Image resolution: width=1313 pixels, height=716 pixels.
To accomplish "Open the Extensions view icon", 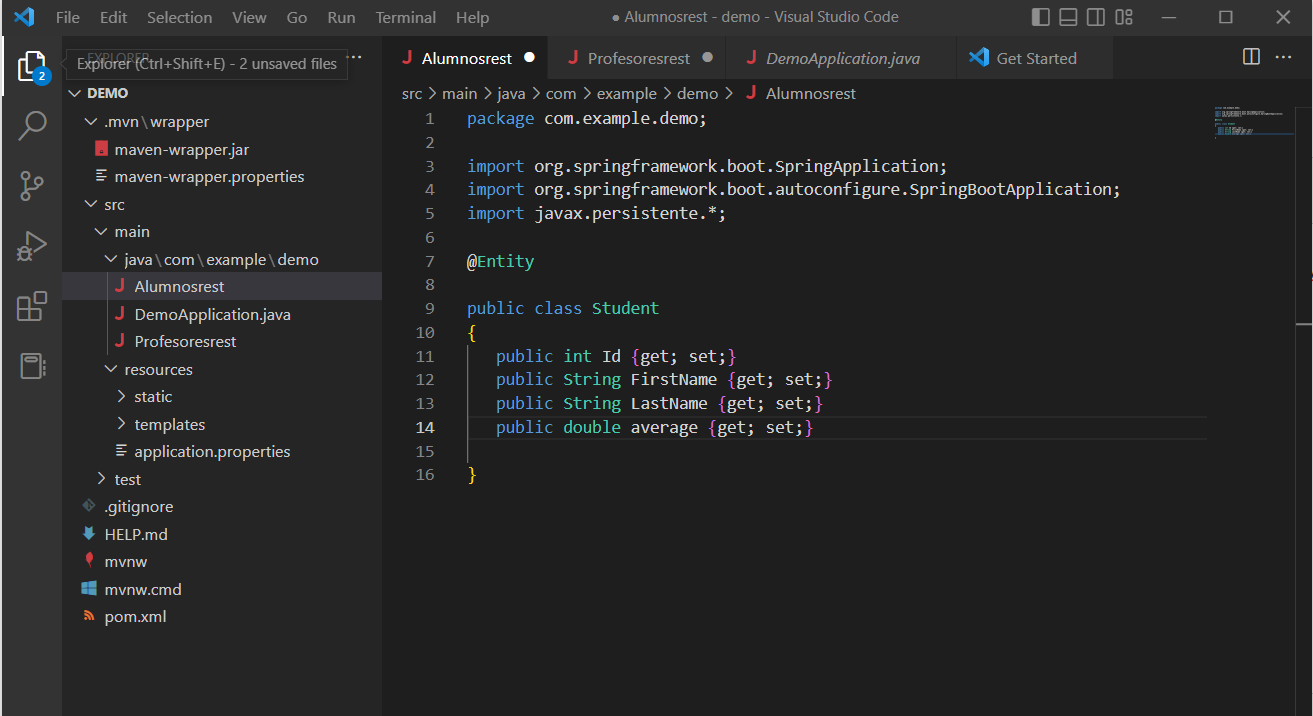I will coord(32,306).
